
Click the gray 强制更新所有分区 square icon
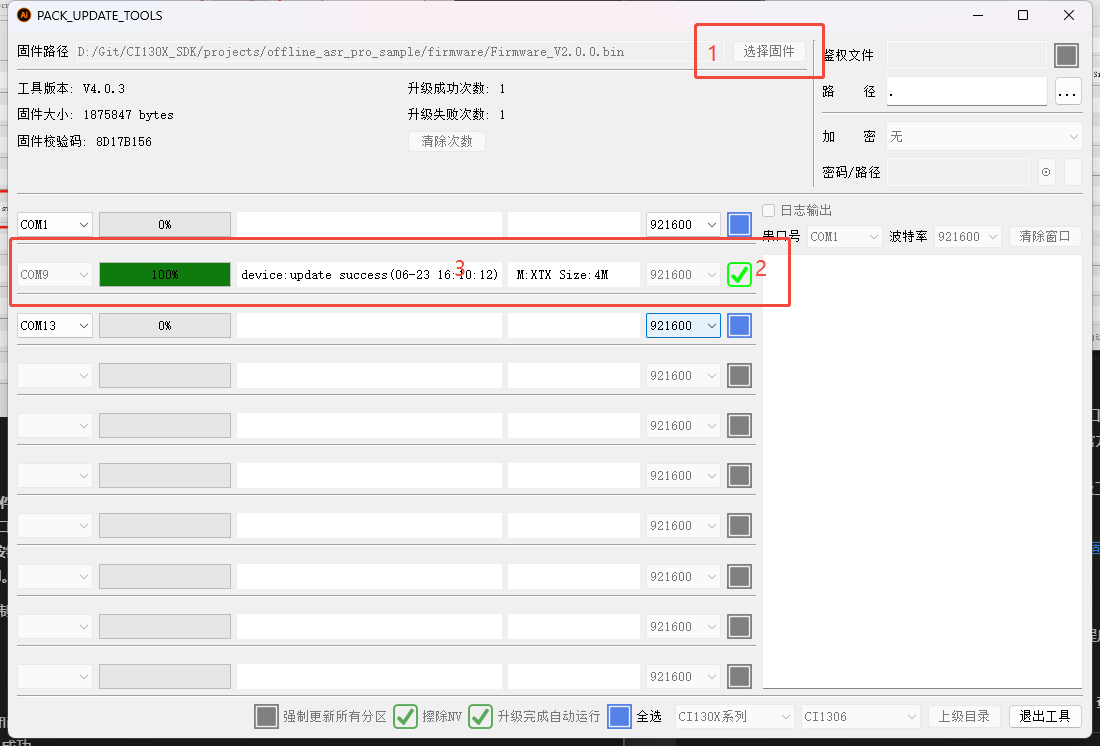(x=267, y=716)
